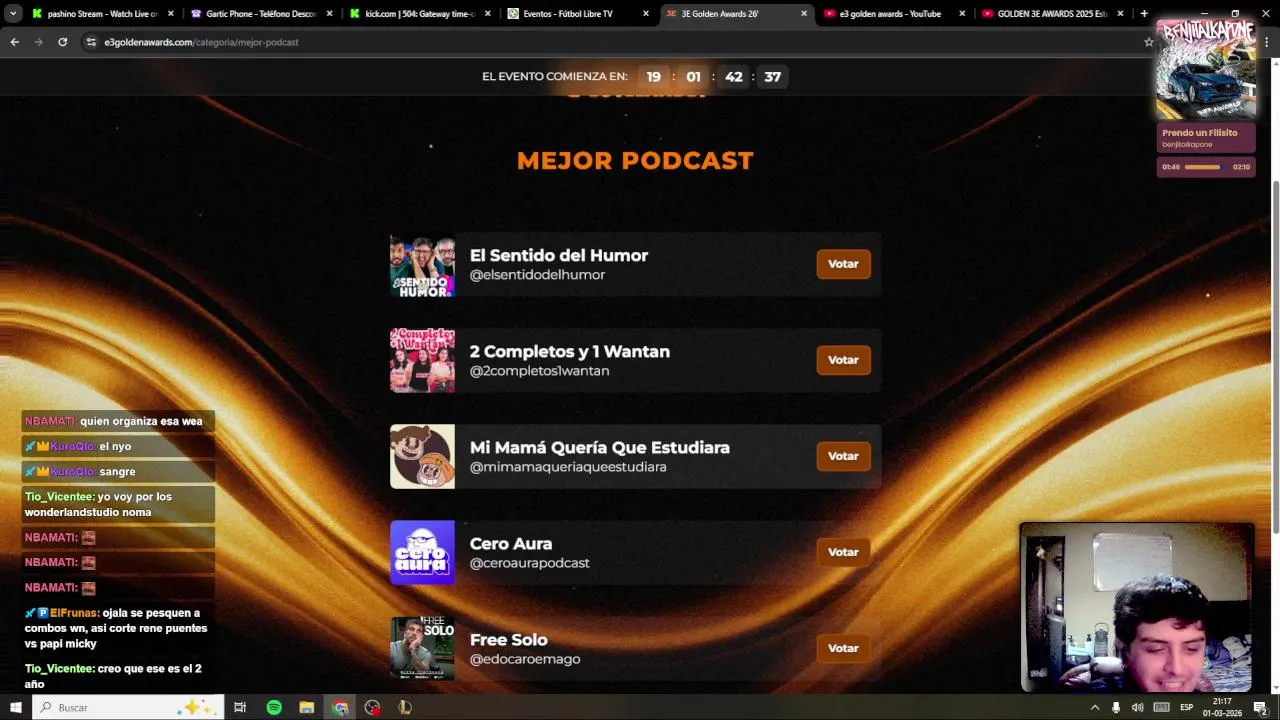Click the MEJOR PODCAST heading
Viewport: 1280px width, 720px height.
coord(635,160)
